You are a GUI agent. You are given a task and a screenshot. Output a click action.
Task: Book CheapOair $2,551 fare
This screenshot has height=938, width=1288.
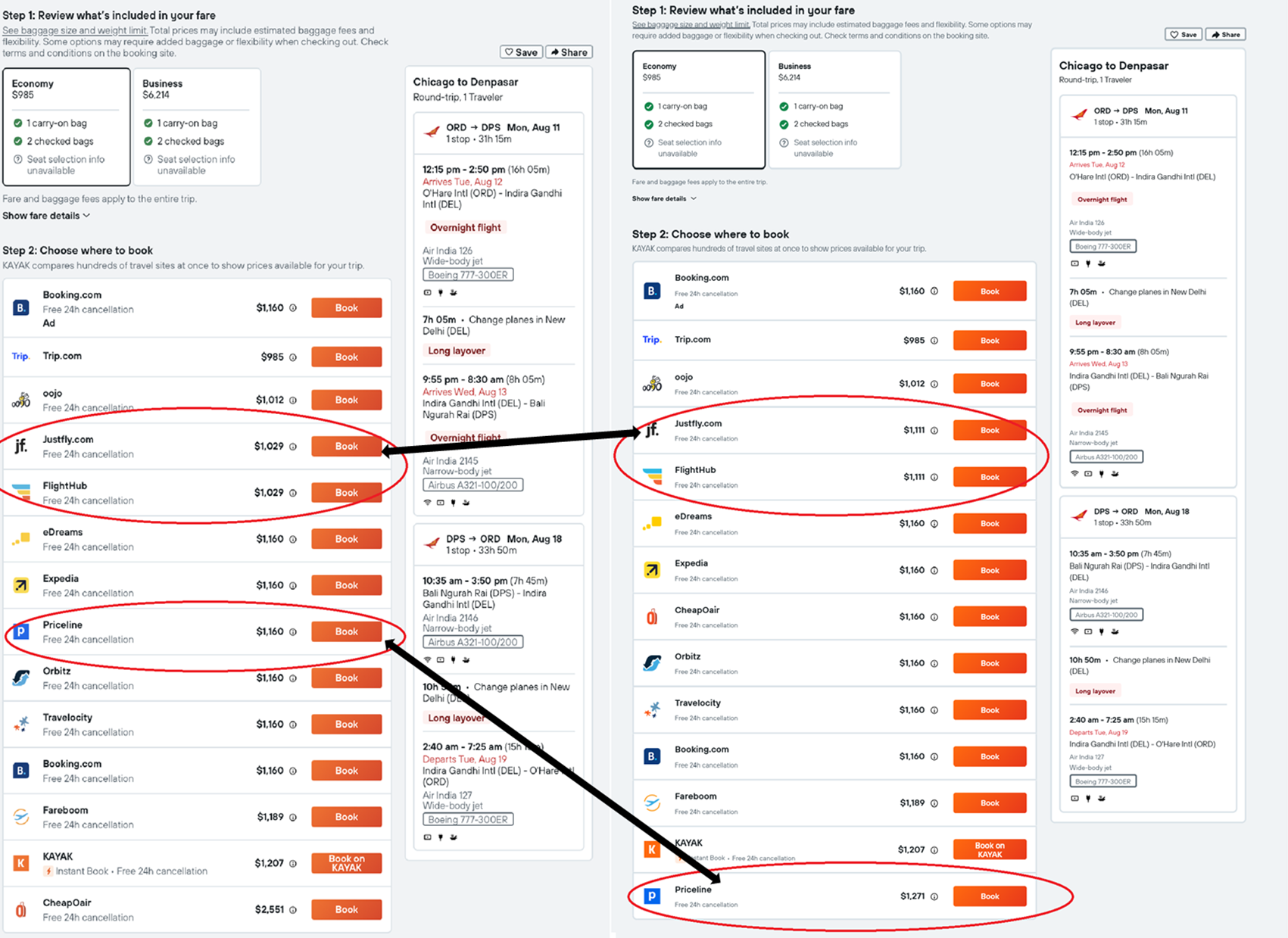[347, 909]
